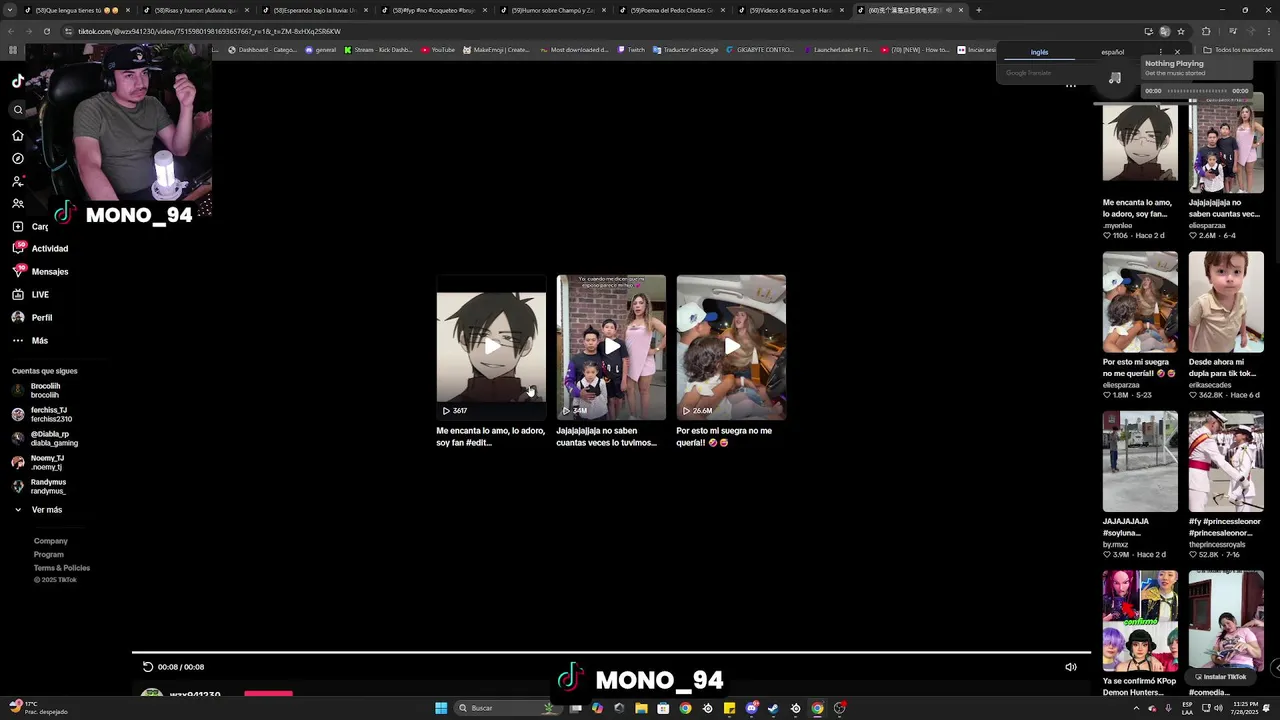Image resolution: width=1280 pixels, height=720 pixels.
Task: Click the browser Reload button
Action: click(x=46, y=31)
